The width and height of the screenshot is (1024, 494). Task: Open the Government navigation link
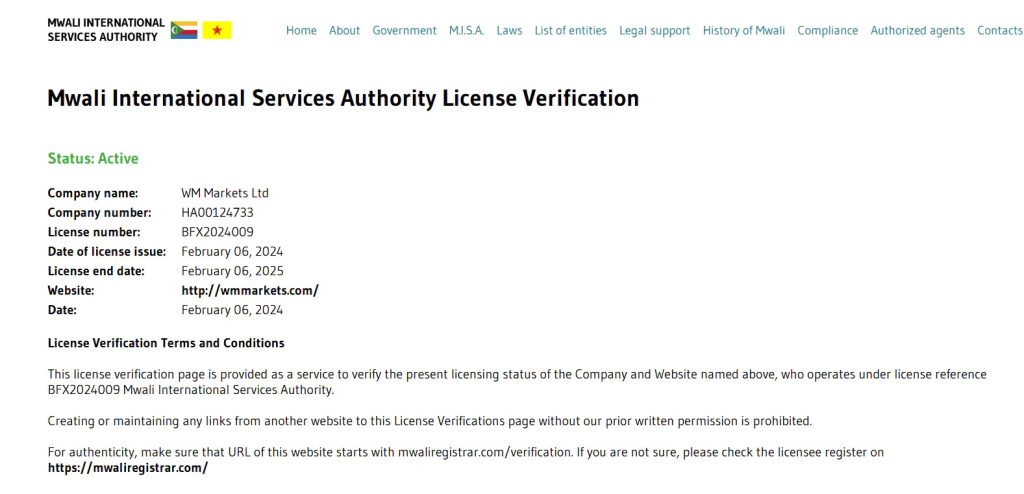[x=404, y=30]
